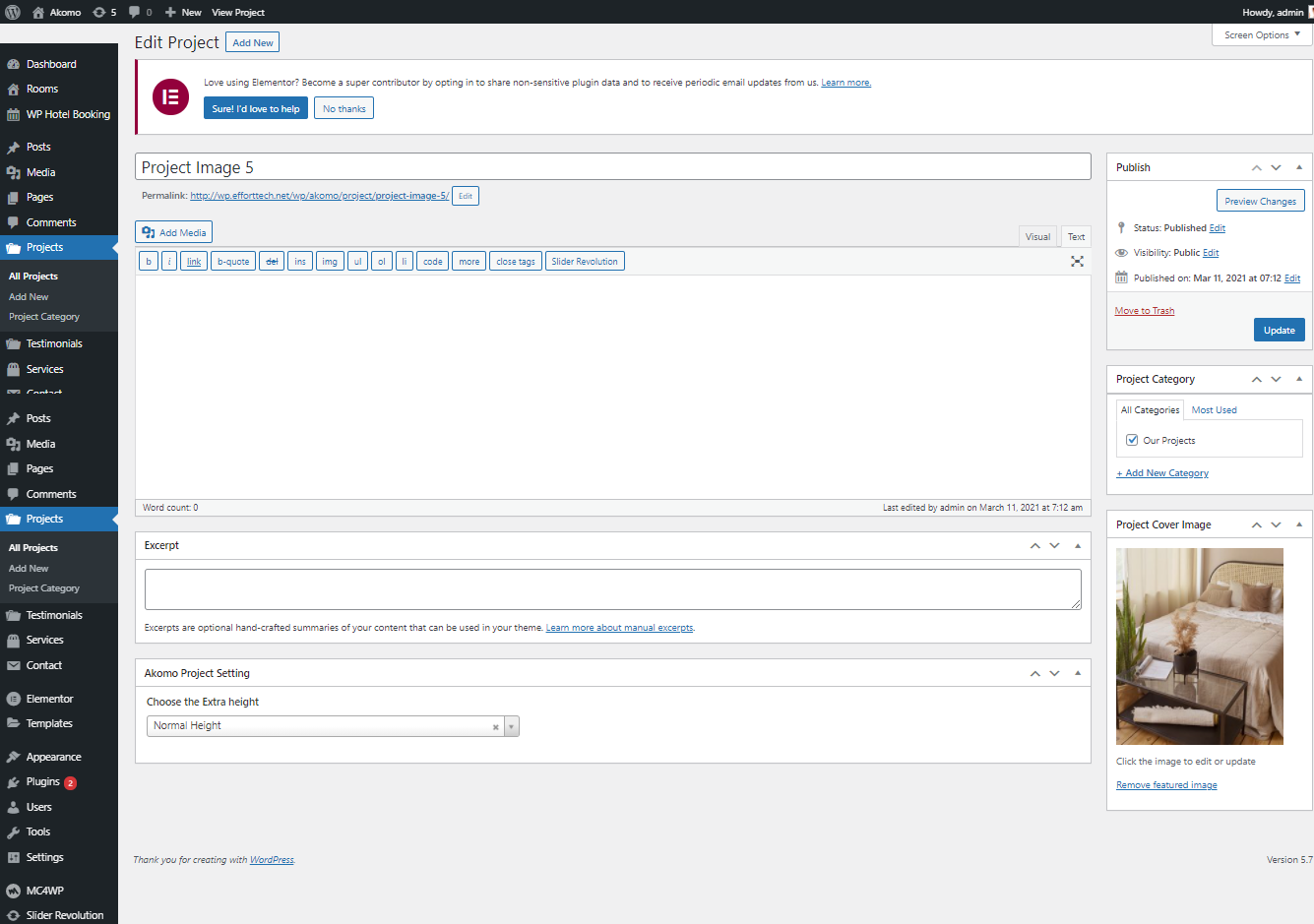Open MC4WP in sidebar menu
Screen dimensions: 1314x924
pos(44,891)
